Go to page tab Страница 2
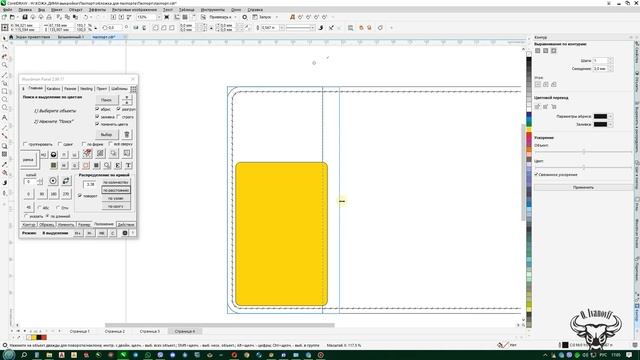 click(x=115, y=331)
